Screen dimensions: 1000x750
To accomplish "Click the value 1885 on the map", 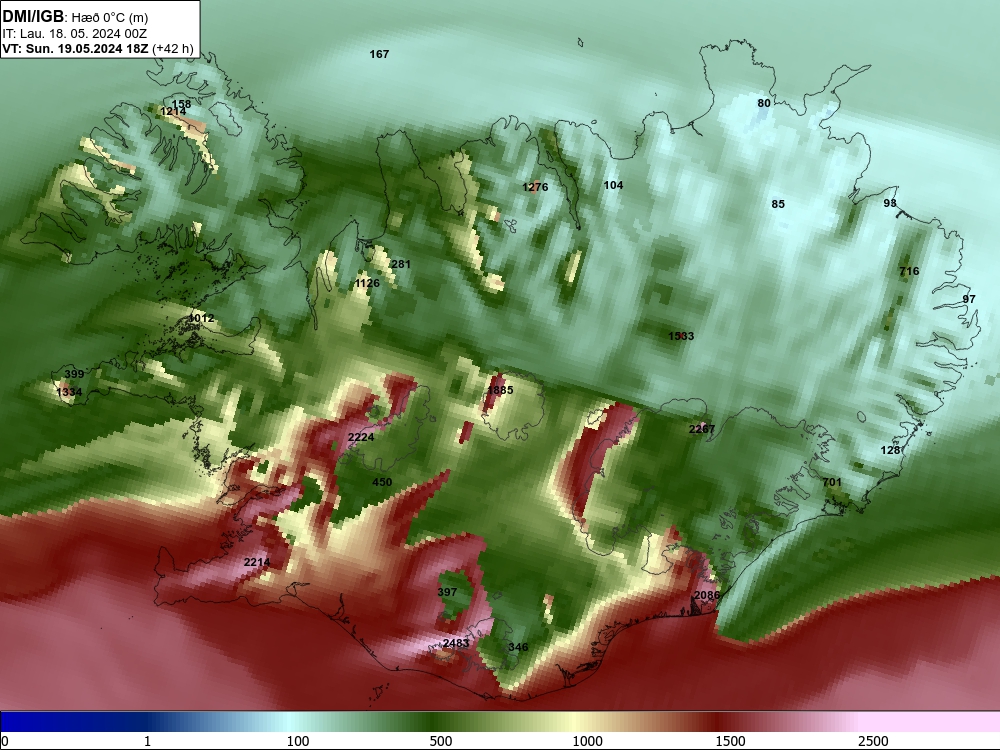I will [500, 390].
